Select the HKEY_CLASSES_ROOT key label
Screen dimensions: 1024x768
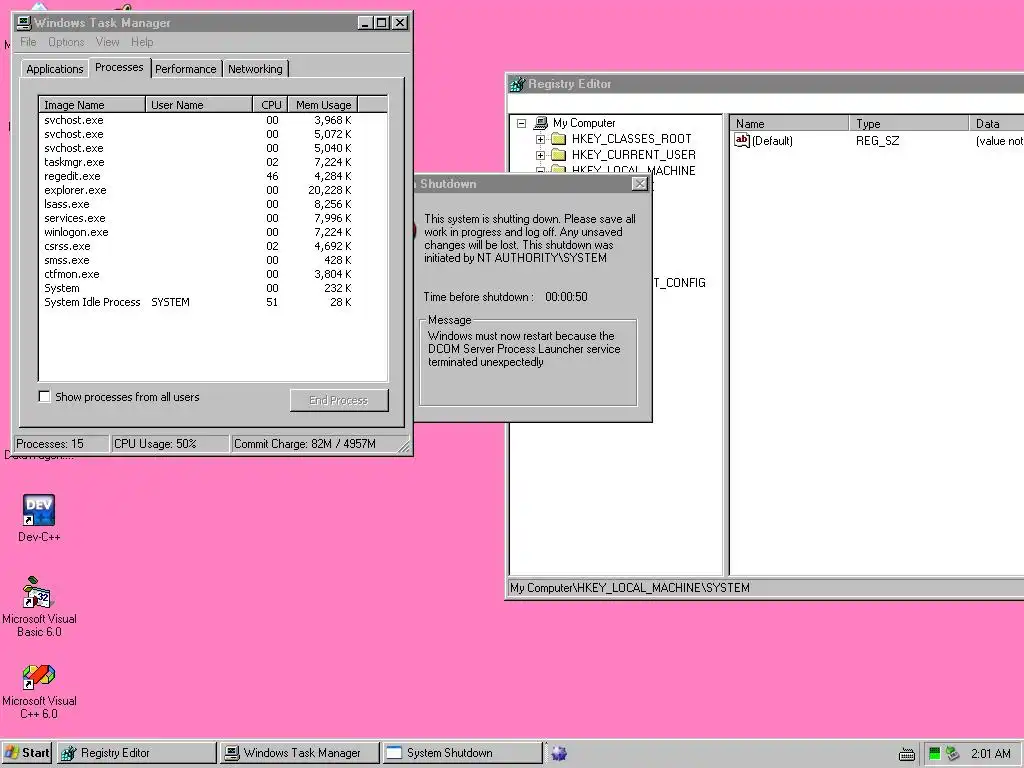(632, 138)
